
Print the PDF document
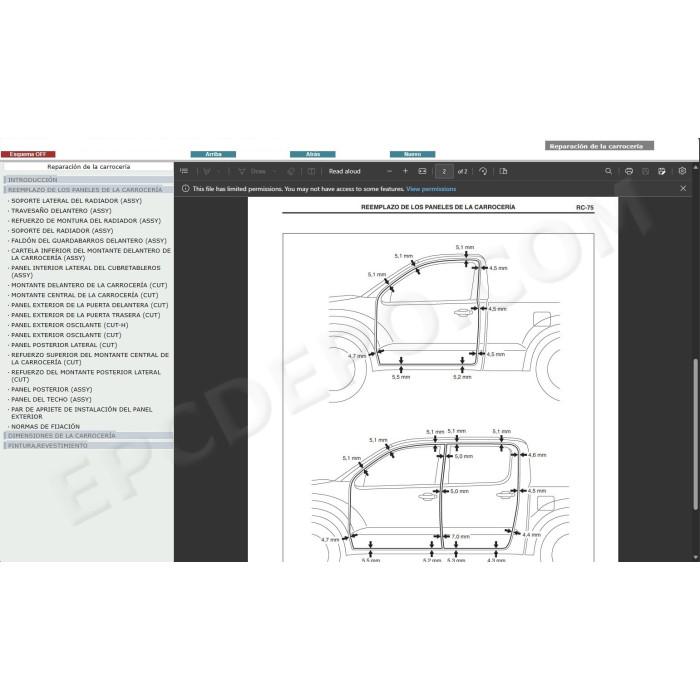coord(629,171)
